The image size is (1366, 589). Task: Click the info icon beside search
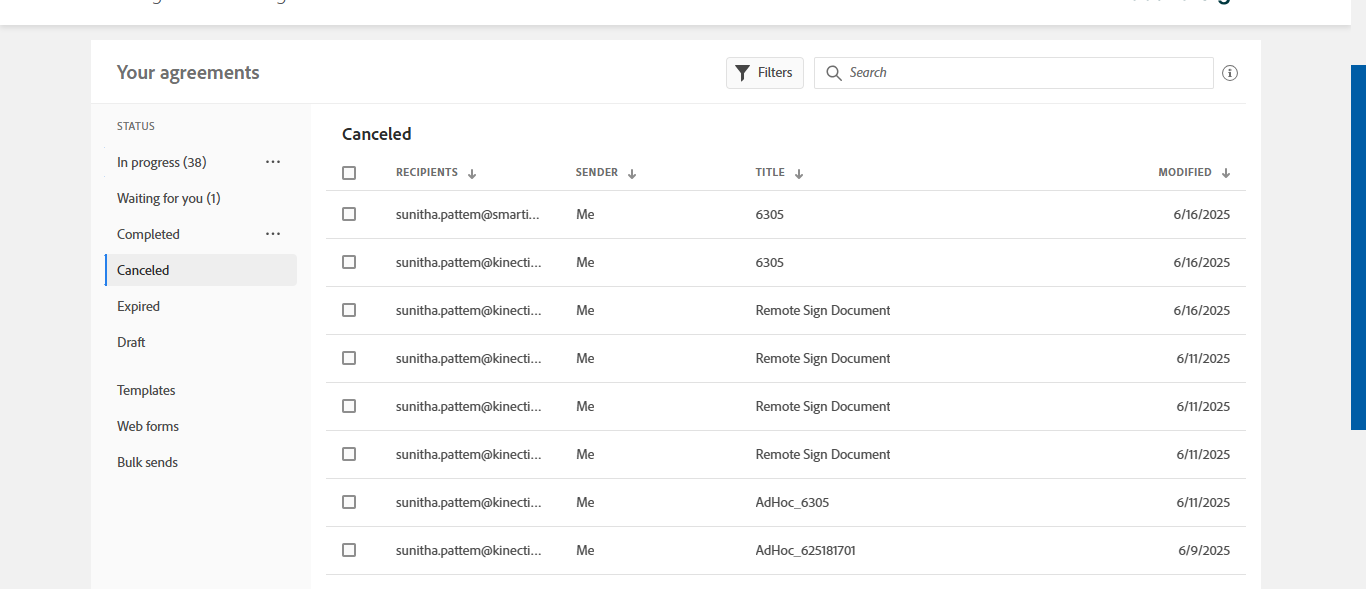point(1230,73)
